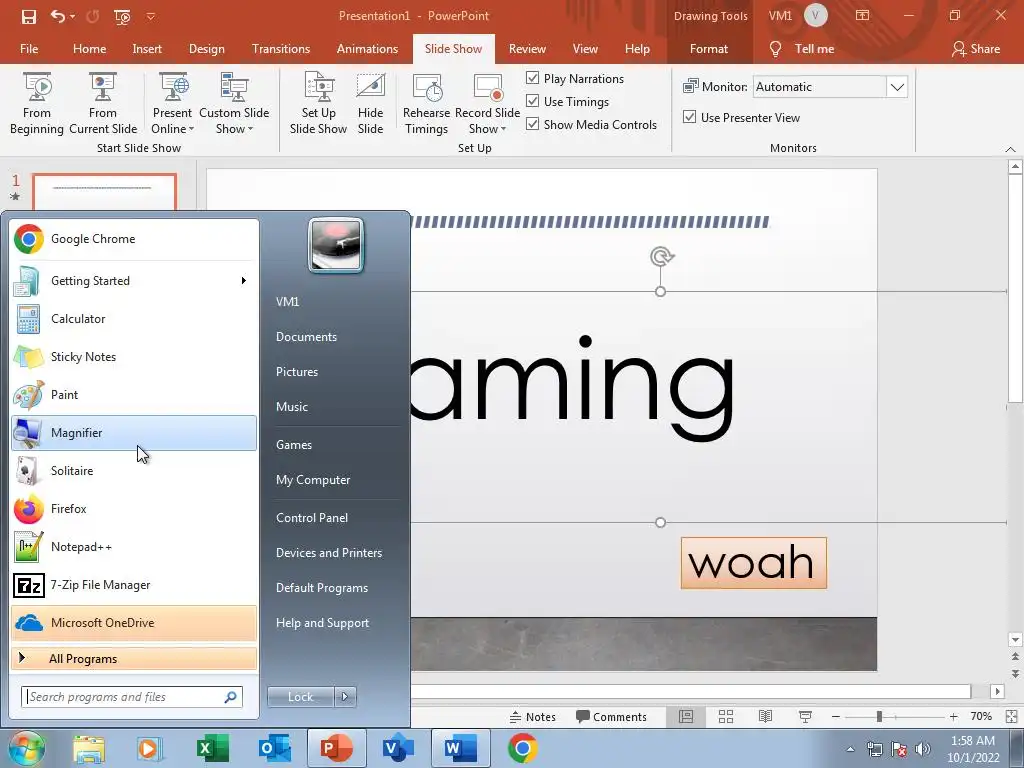Open Notepad++ from Start menu
Viewport: 1024px width, 768px height.
134,547
